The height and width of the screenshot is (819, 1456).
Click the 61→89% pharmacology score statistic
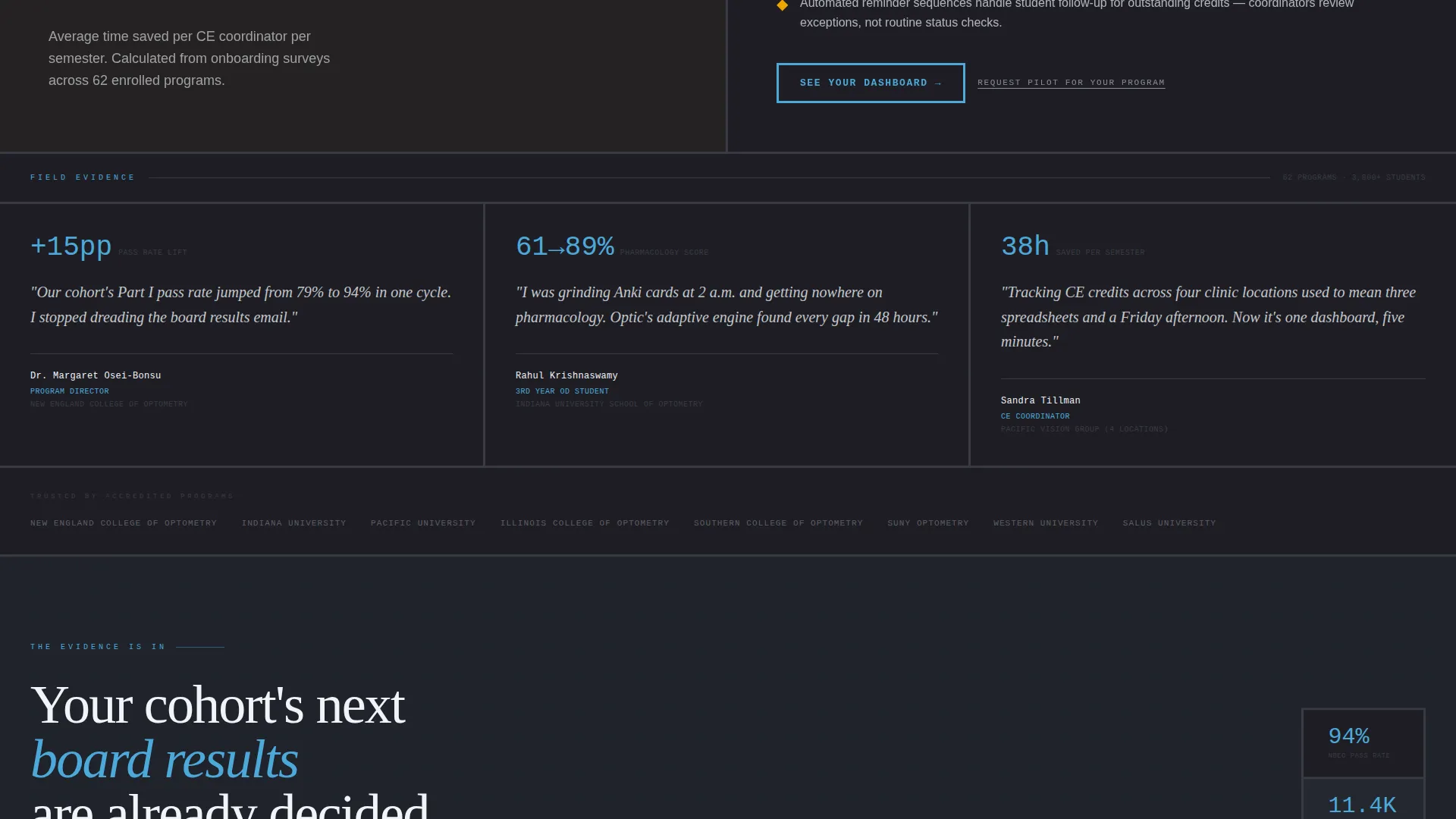[x=565, y=246]
